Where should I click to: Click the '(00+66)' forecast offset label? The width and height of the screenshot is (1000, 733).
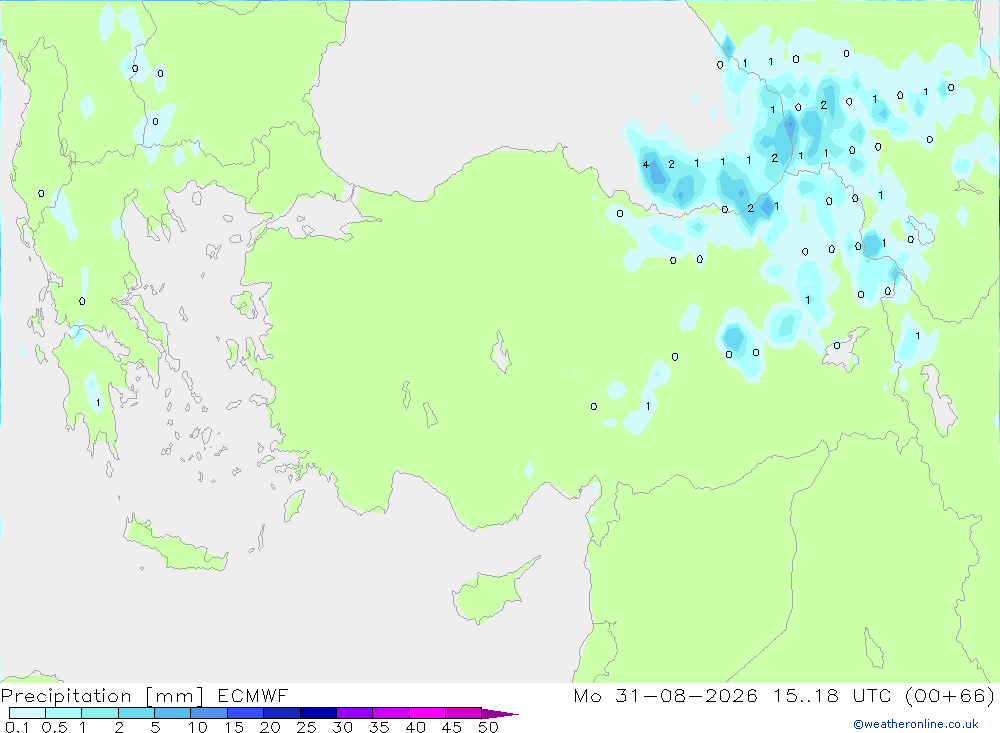click(950, 695)
